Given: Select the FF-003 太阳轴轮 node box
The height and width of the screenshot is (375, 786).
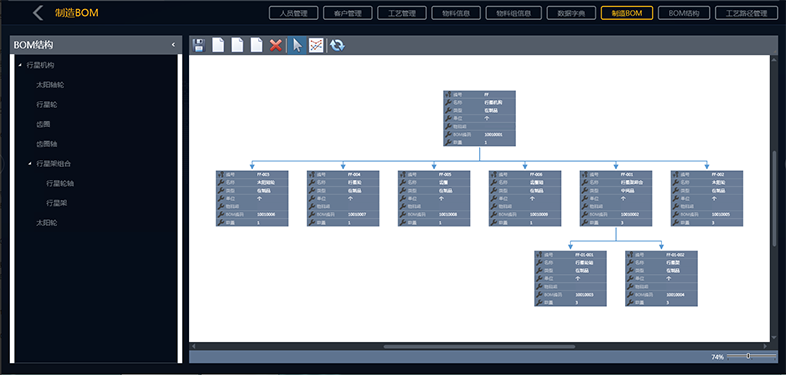Looking at the screenshot, I should point(252,199).
